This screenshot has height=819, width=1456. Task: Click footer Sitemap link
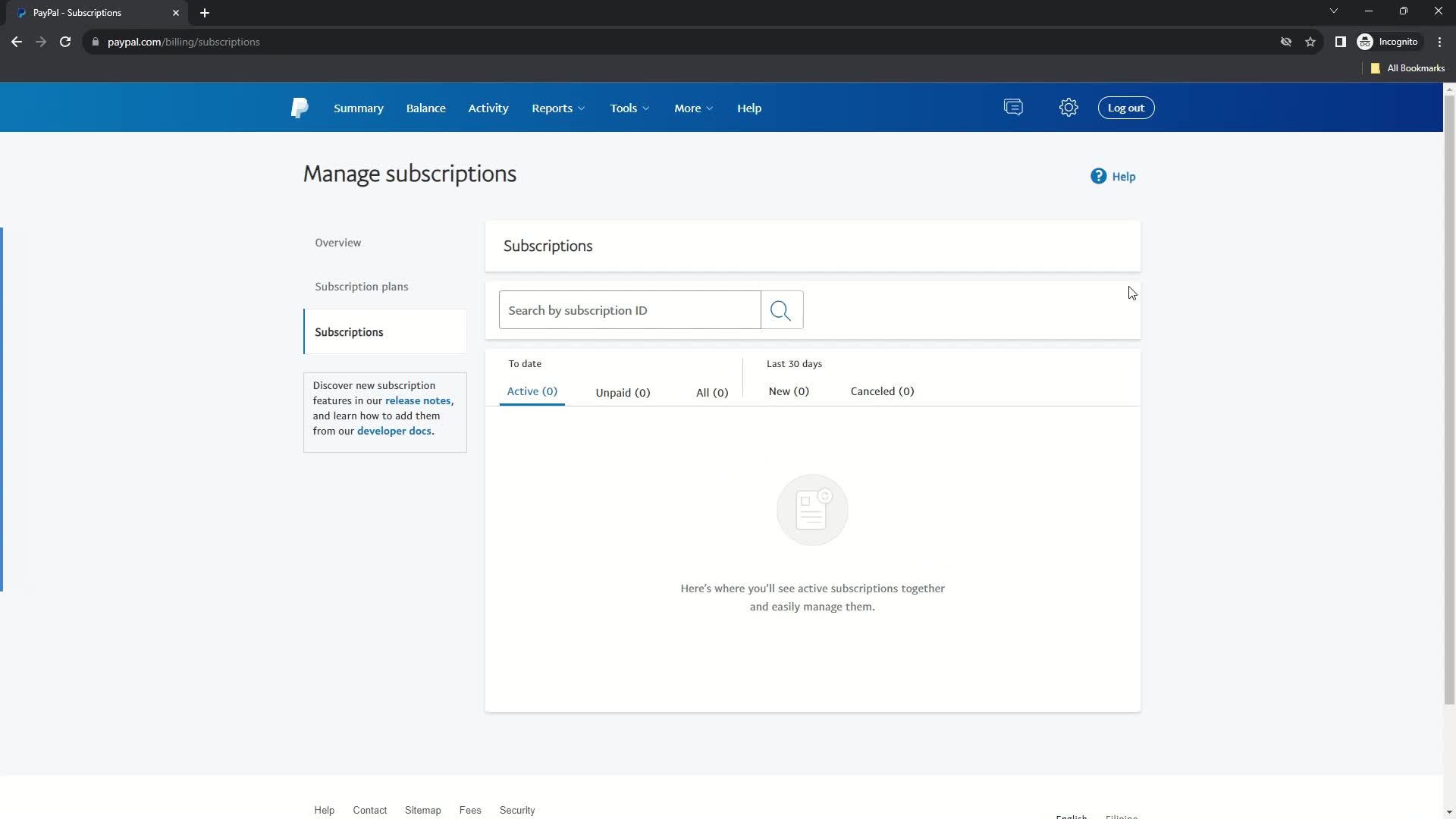[423, 811]
